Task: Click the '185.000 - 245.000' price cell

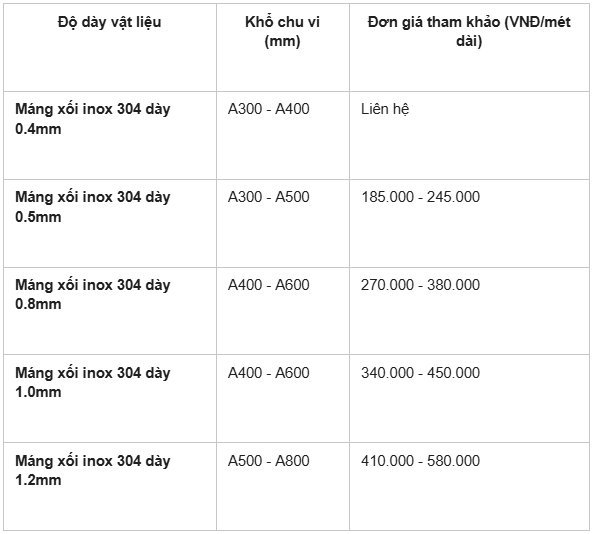Action: pos(469,224)
